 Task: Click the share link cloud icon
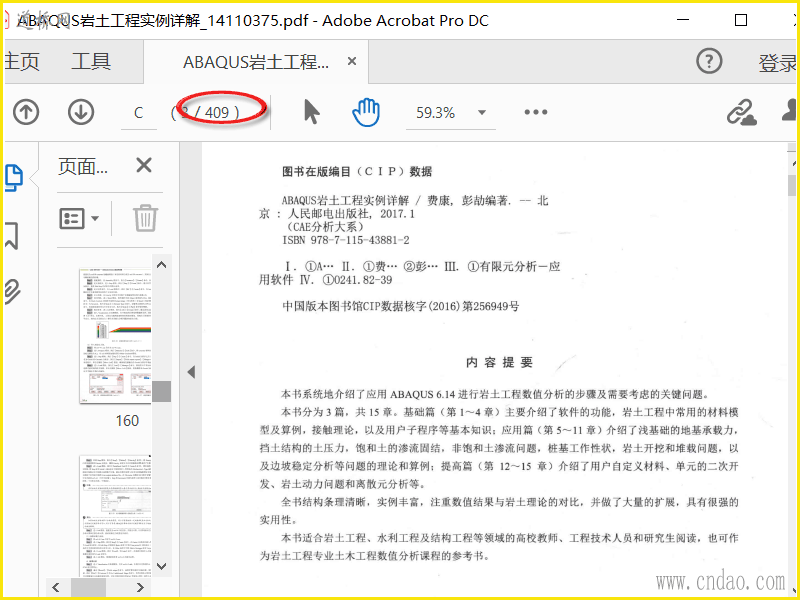[x=742, y=112]
